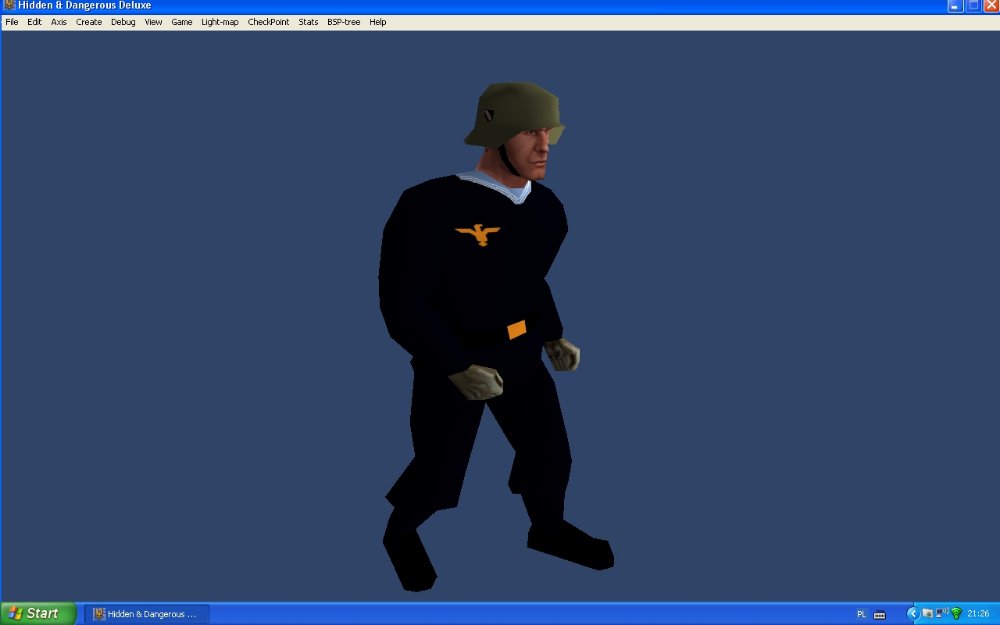The image size is (1000, 625).
Task: Click the green wireless signal tray icon
Action: point(956,614)
